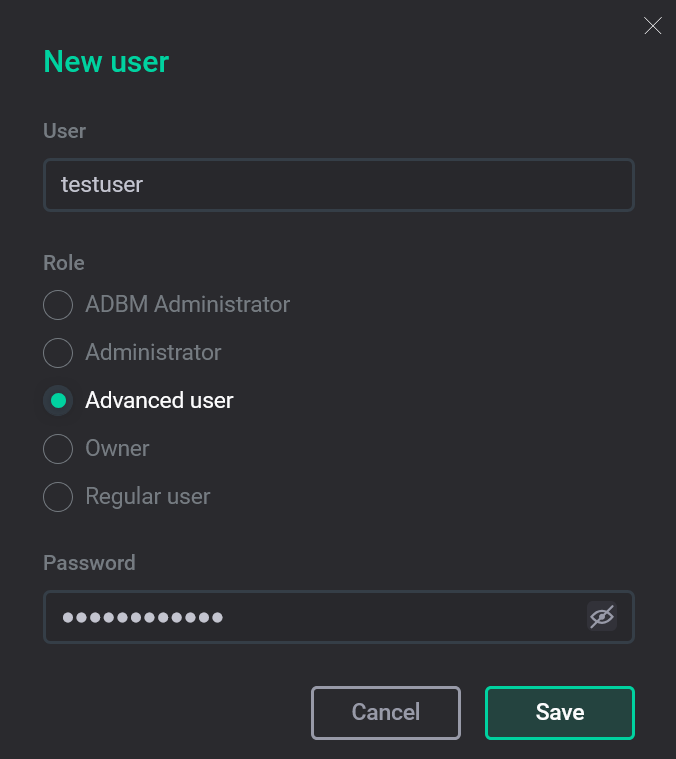Click the "Regular user" role label text
The height and width of the screenshot is (759, 676).
point(148,496)
